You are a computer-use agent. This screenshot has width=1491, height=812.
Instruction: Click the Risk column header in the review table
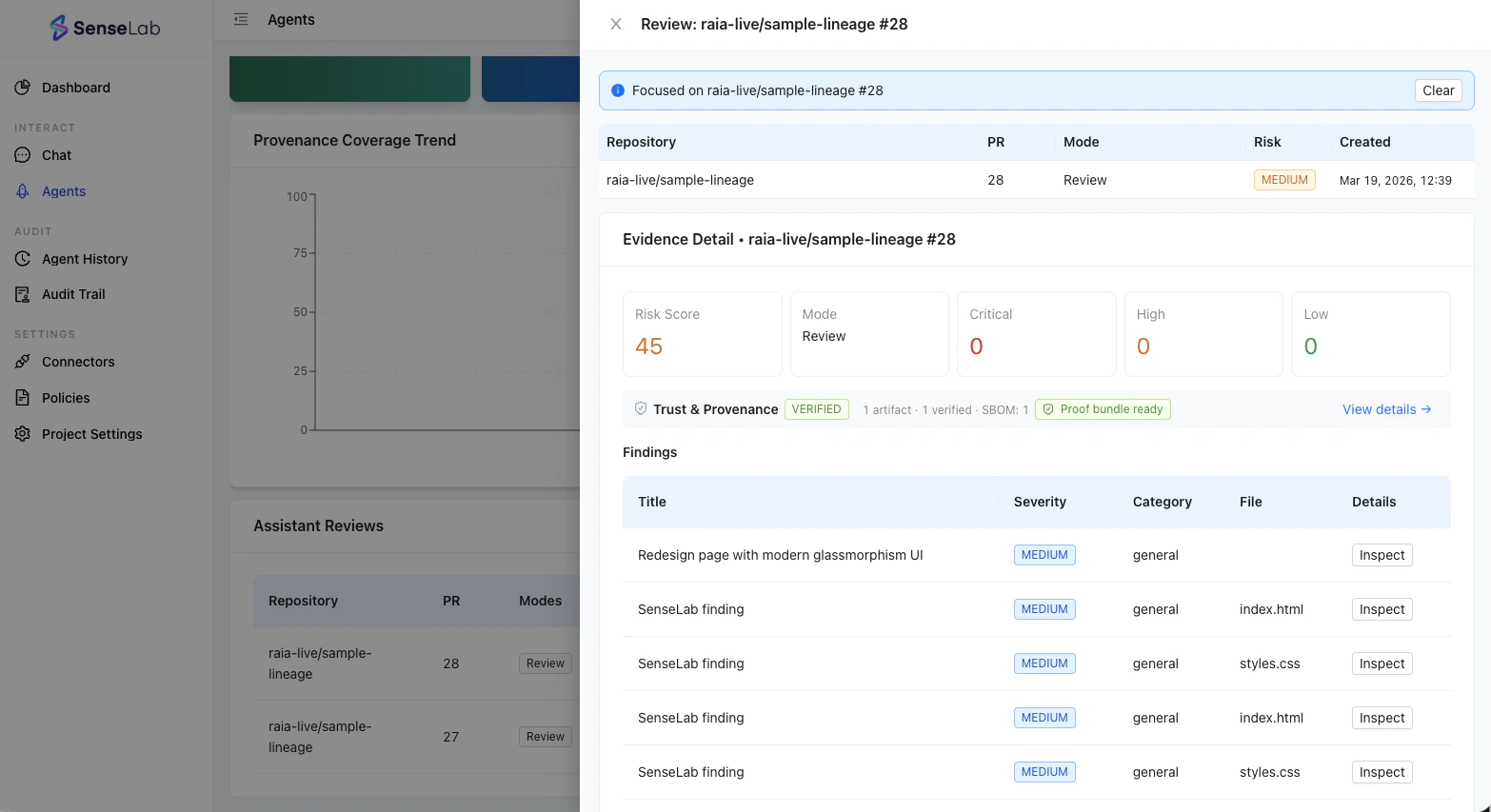coord(1266,142)
